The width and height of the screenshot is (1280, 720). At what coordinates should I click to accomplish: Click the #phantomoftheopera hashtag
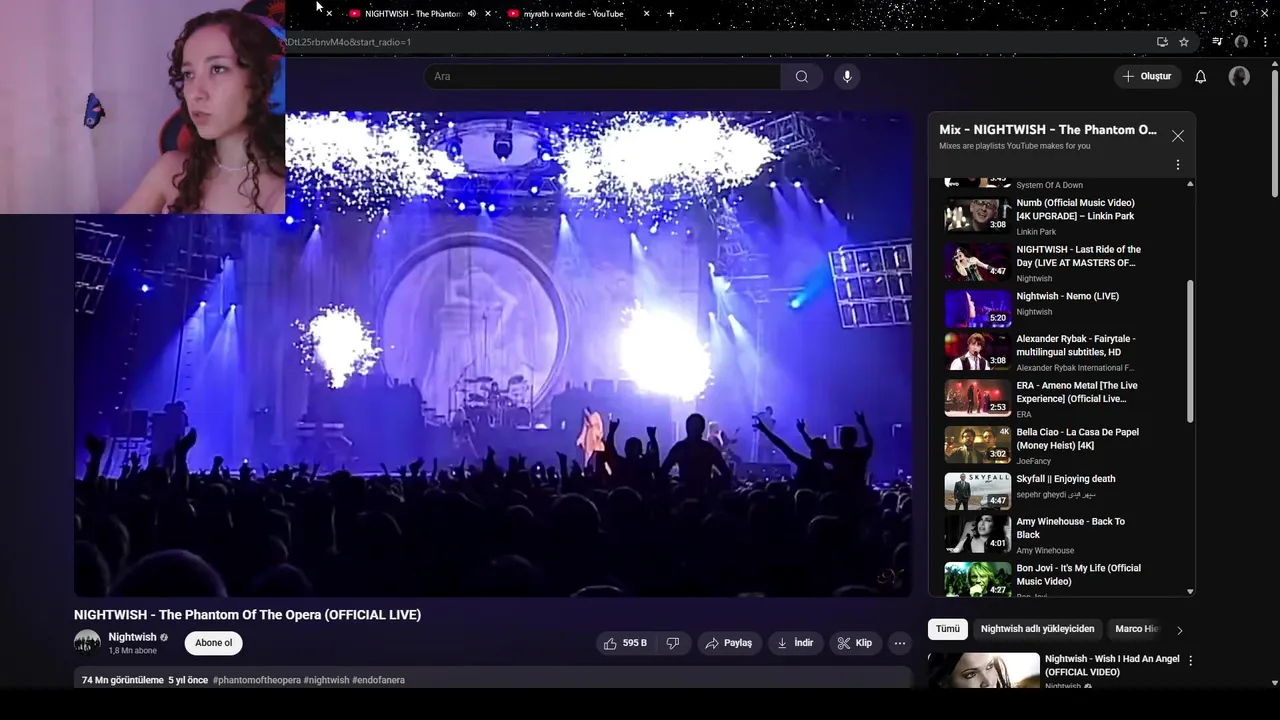click(x=256, y=680)
